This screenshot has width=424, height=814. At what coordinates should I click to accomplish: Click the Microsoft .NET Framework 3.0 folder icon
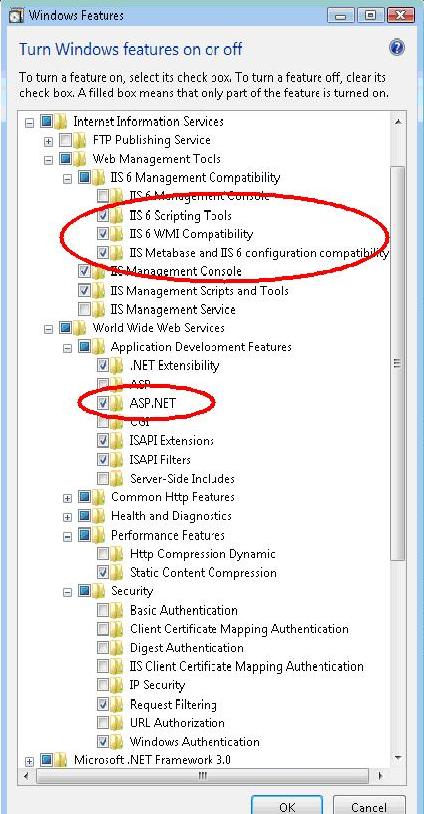pyautogui.click(x=61, y=760)
